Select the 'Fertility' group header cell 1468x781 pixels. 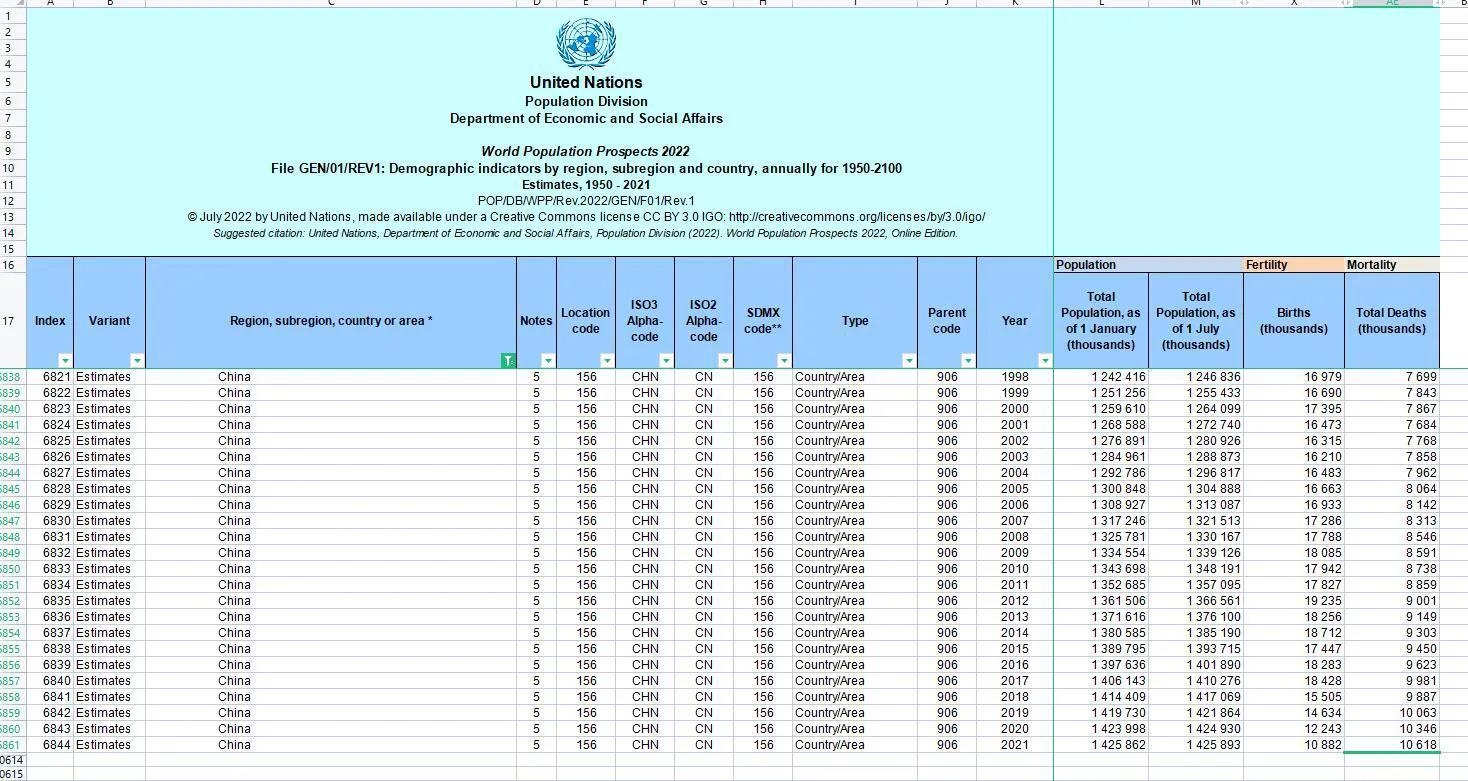[x=1293, y=265]
